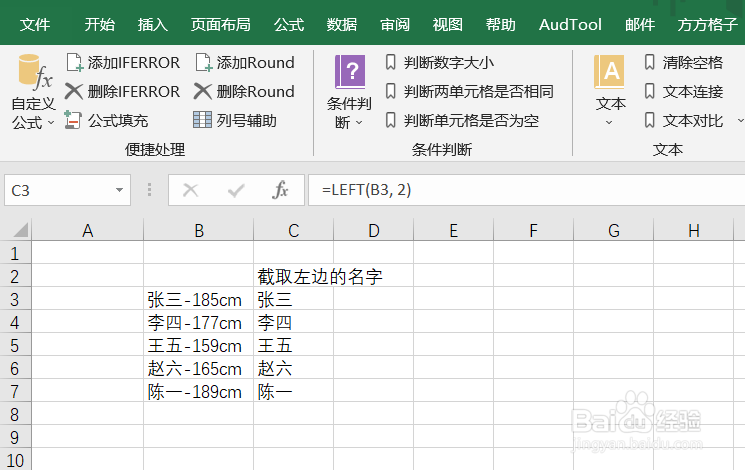Click the 删除IFERROR cross icon
The height and width of the screenshot is (470, 745).
pyautogui.click(x=74, y=91)
